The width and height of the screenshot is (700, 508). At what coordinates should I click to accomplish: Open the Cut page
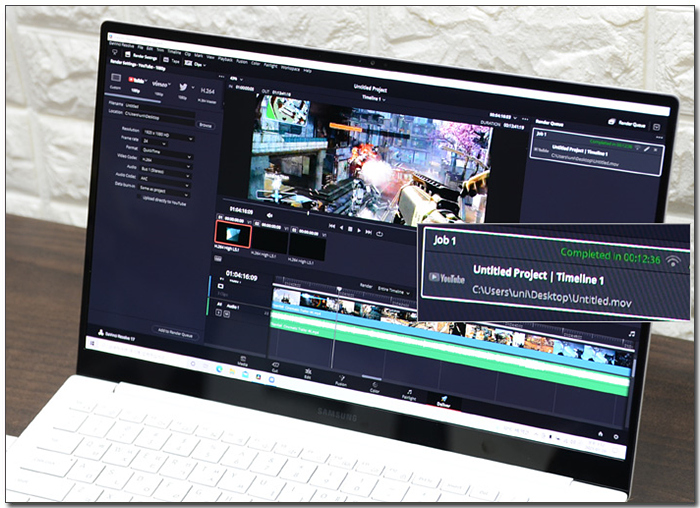click(x=275, y=367)
